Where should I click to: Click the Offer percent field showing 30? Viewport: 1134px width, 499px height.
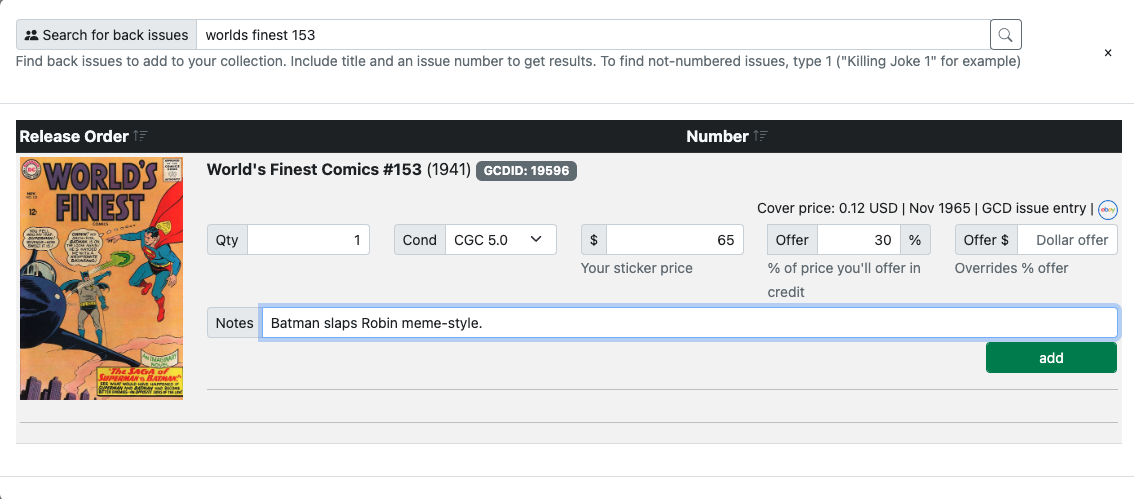tap(859, 240)
